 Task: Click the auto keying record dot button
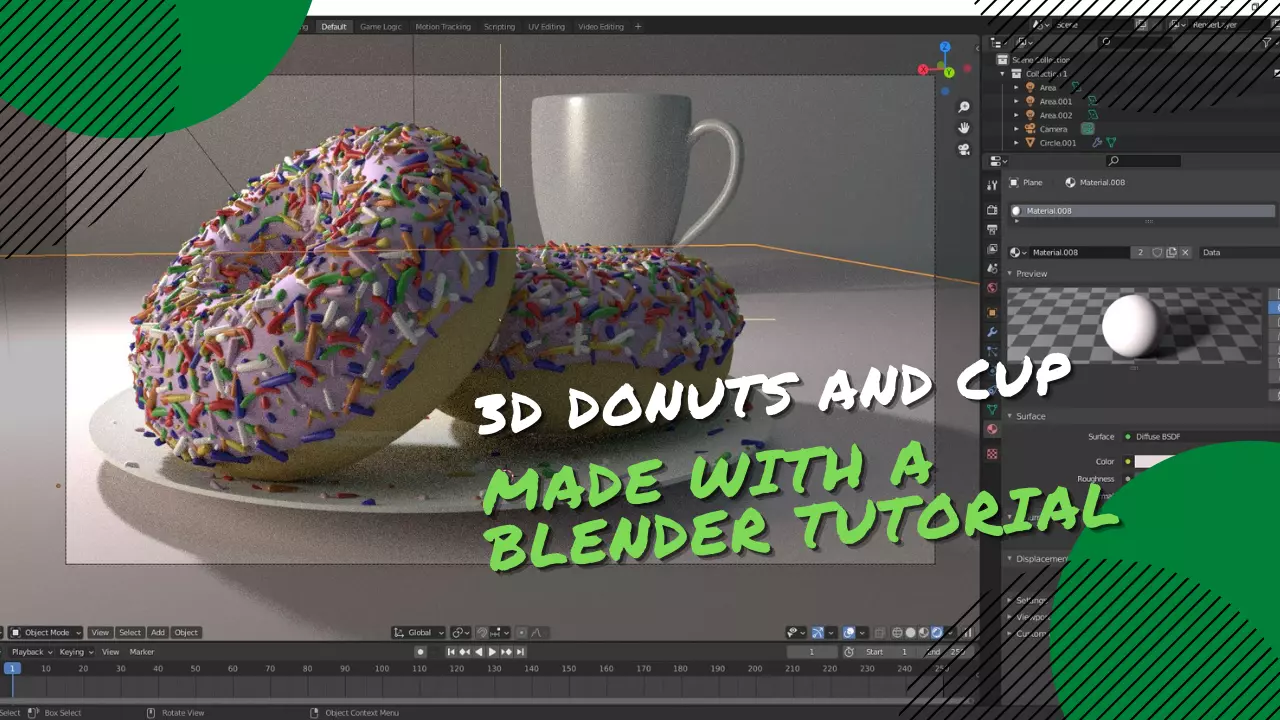pyautogui.click(x=421, y=652)
